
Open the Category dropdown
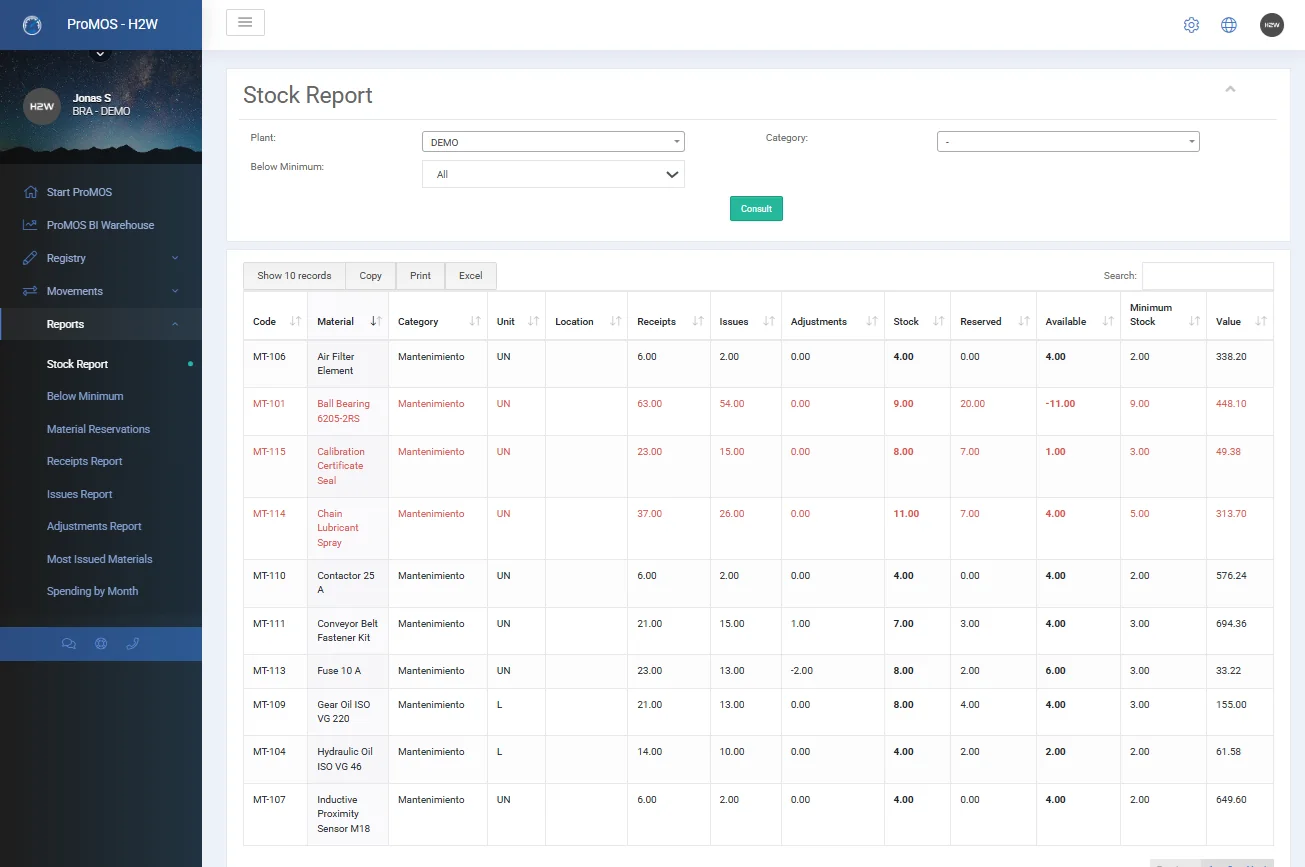point(1068,142)
